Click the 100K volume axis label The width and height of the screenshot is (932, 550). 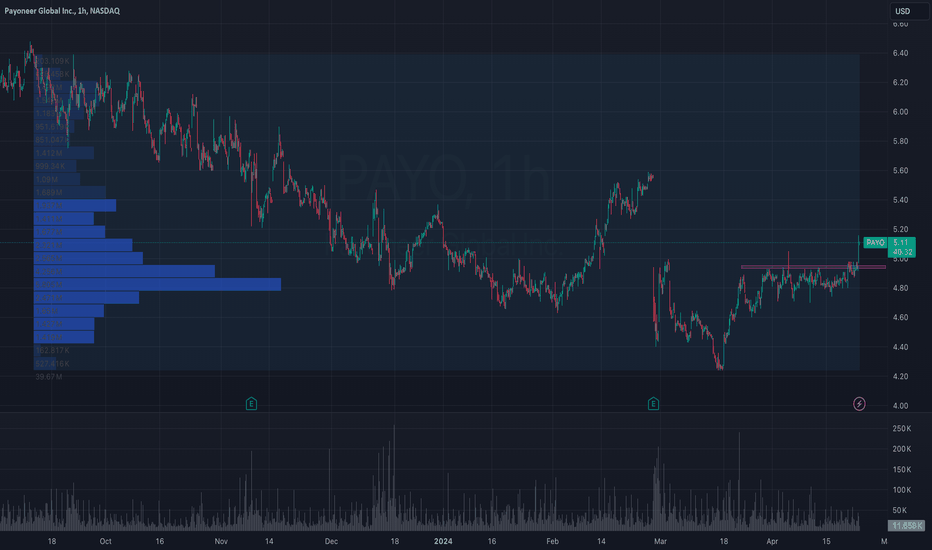pyautogui.click(x=902, y=490)
